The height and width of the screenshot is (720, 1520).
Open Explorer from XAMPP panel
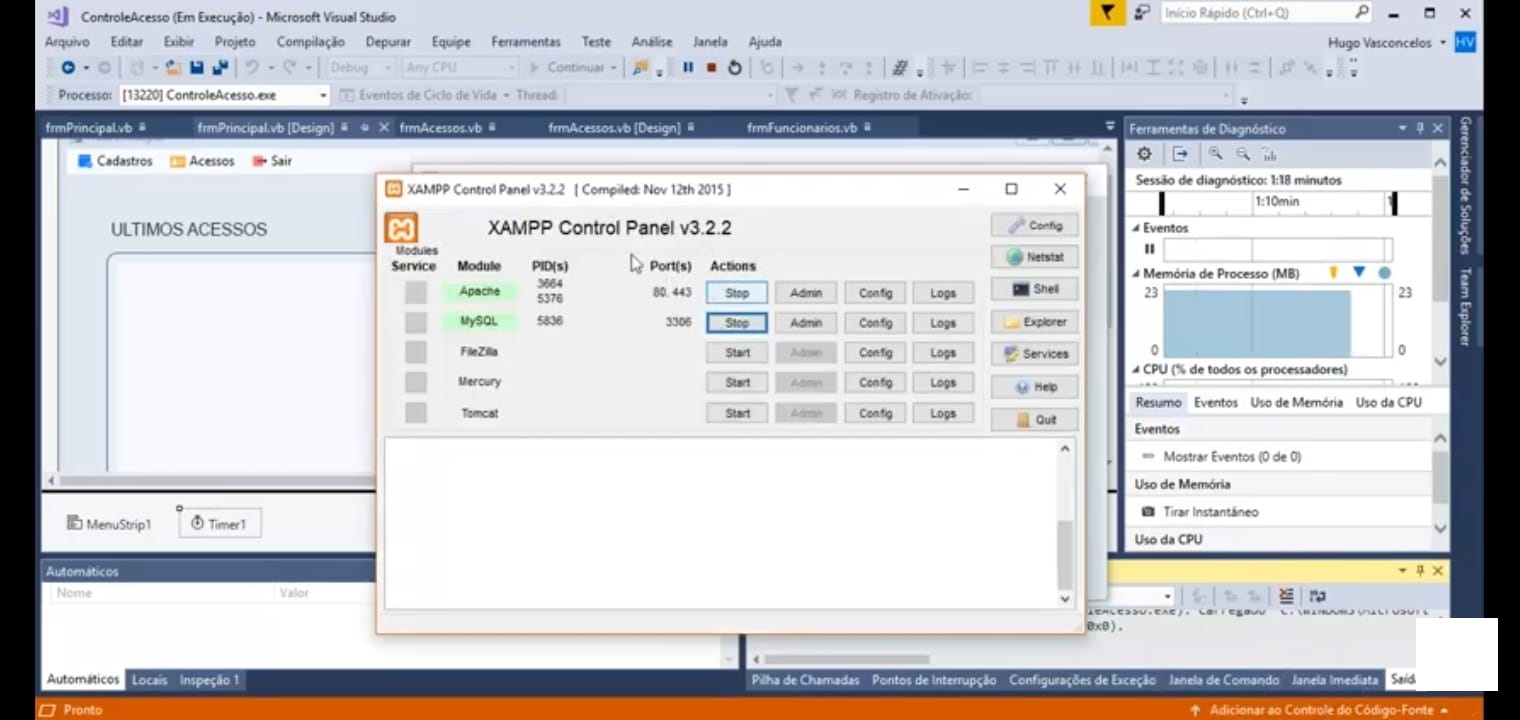(x=1035, y=322)
